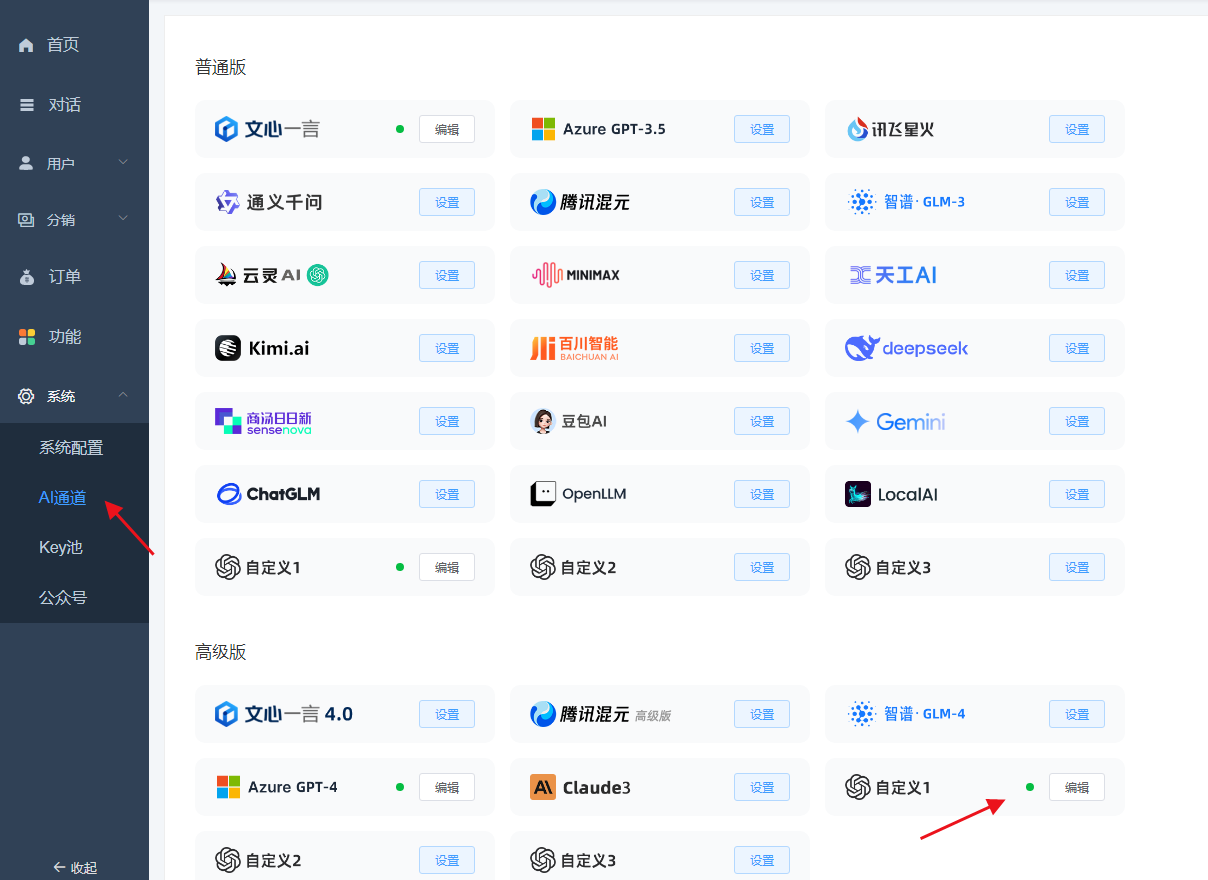
Task: Expand the 用户 menu chevron
Action: pyautogui.click(x=123, y=162)
